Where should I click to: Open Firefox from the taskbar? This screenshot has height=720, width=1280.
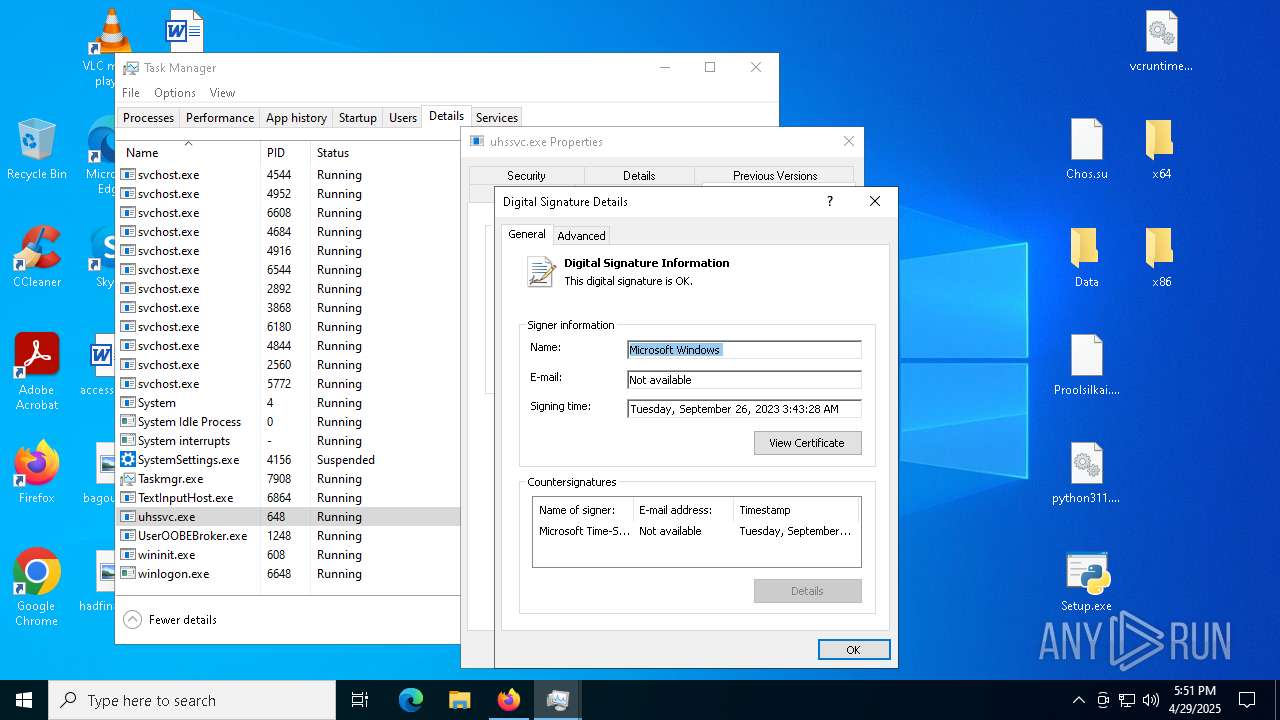point(508,700)
